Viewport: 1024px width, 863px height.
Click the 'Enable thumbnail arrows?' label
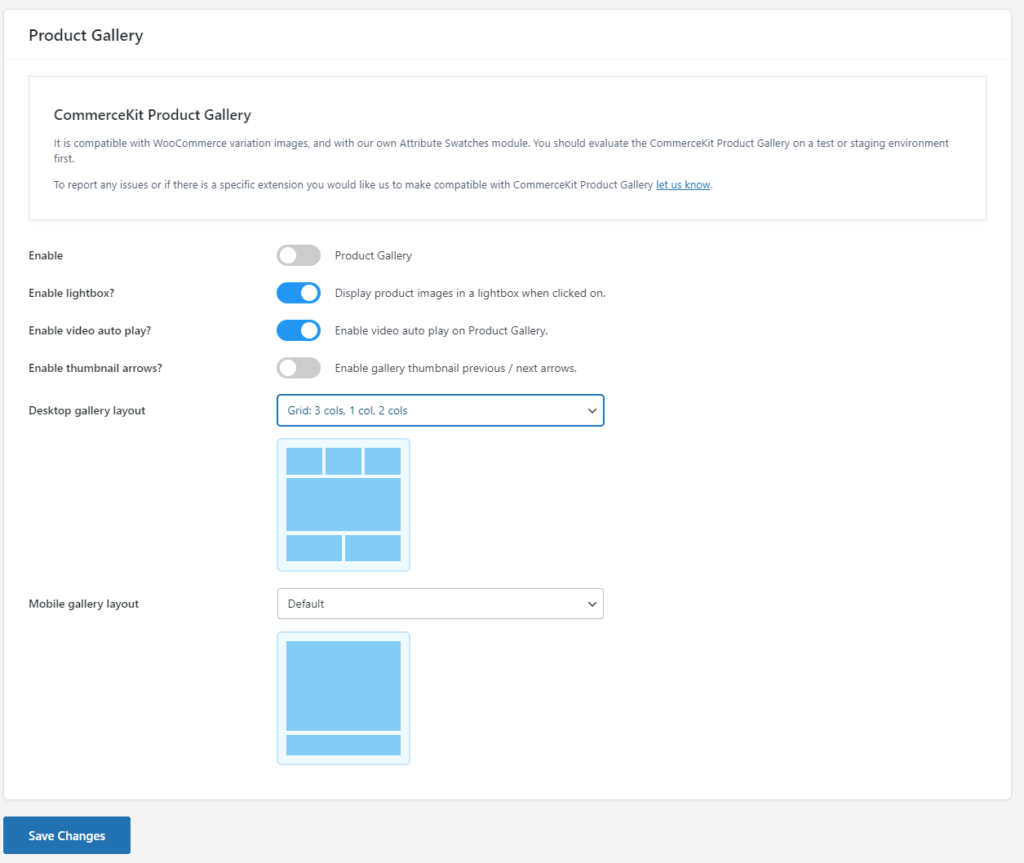tap(95, 368)
